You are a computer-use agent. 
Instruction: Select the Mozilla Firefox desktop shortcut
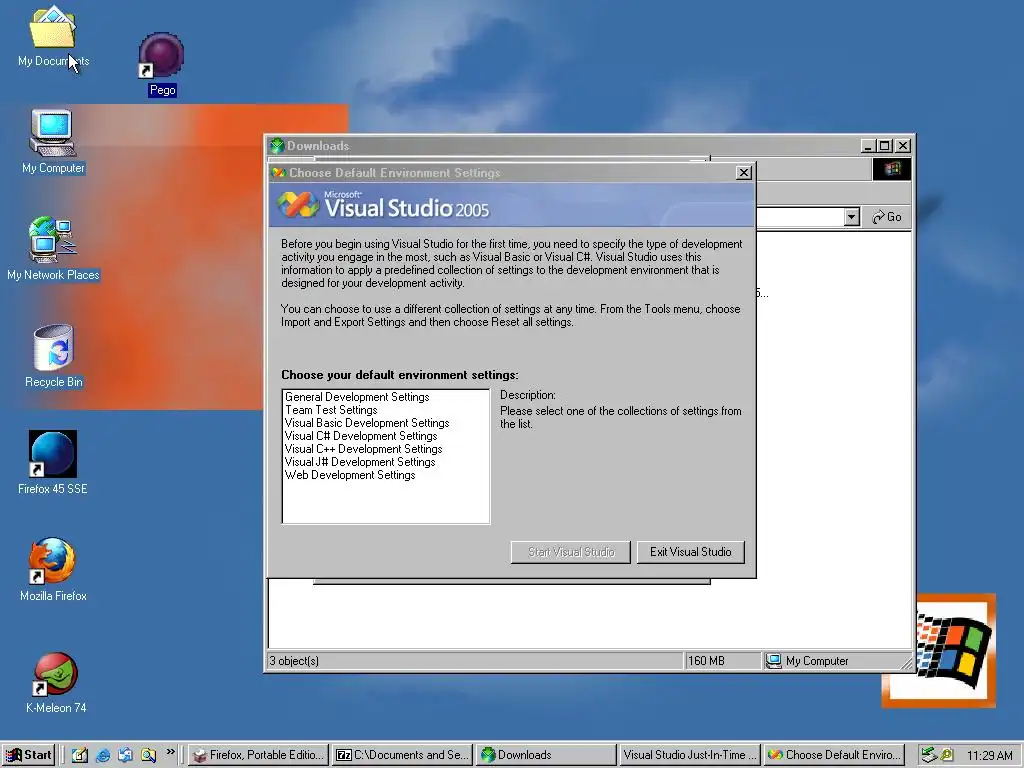click(x=53, y=569)
